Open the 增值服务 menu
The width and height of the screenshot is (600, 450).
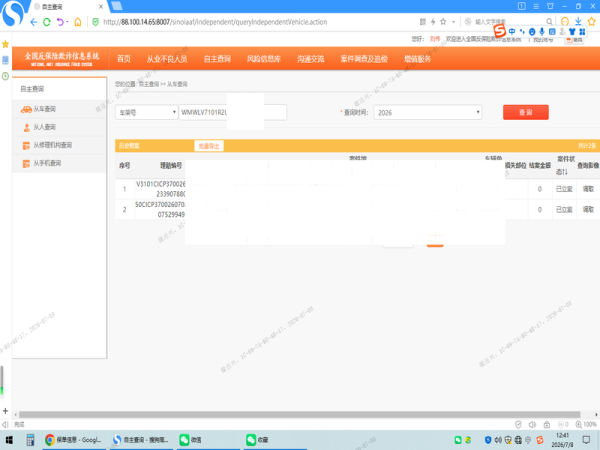click(417, 59)
